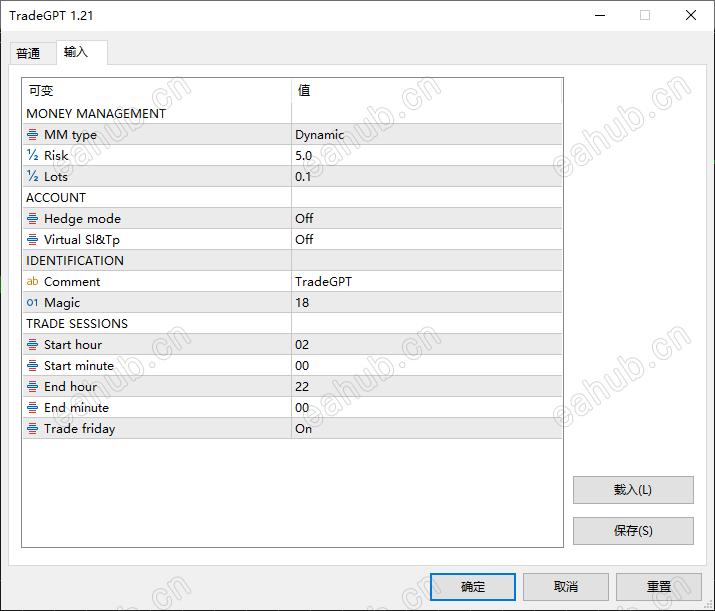Click the 确定 button

click(x=472, y=586)
